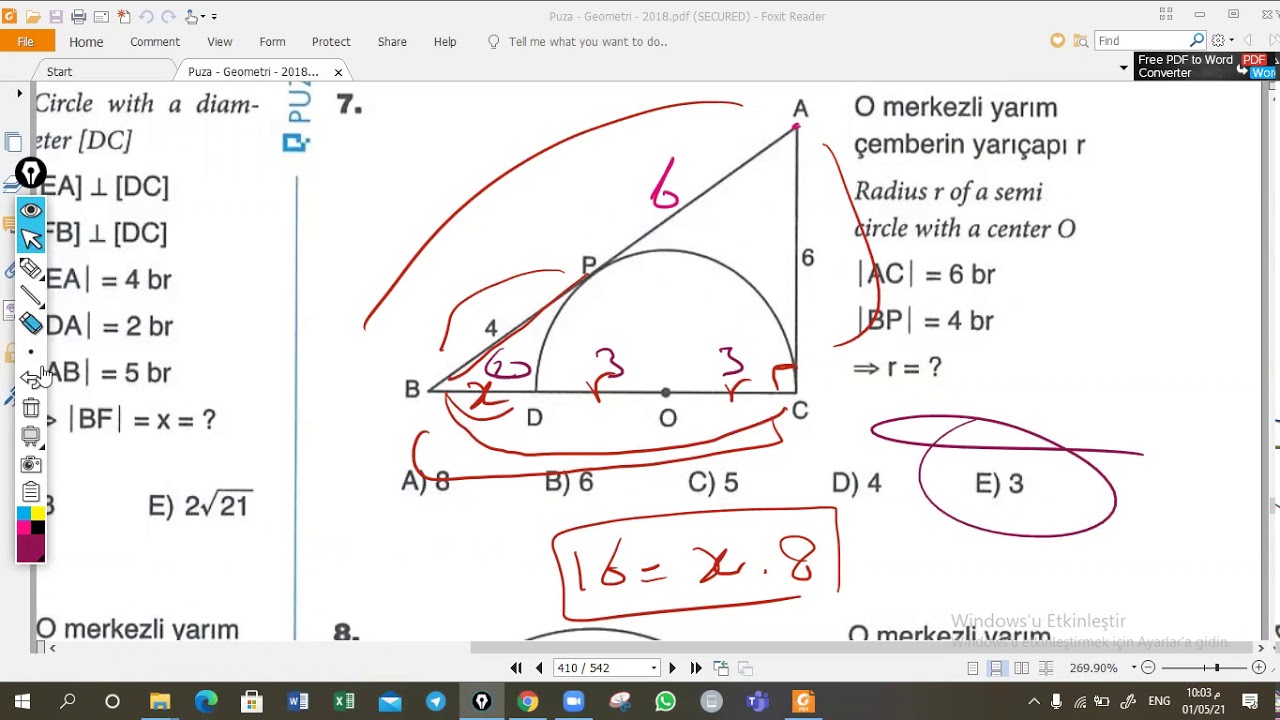Pick the magenta-purple current color swatch

[31, 549]
